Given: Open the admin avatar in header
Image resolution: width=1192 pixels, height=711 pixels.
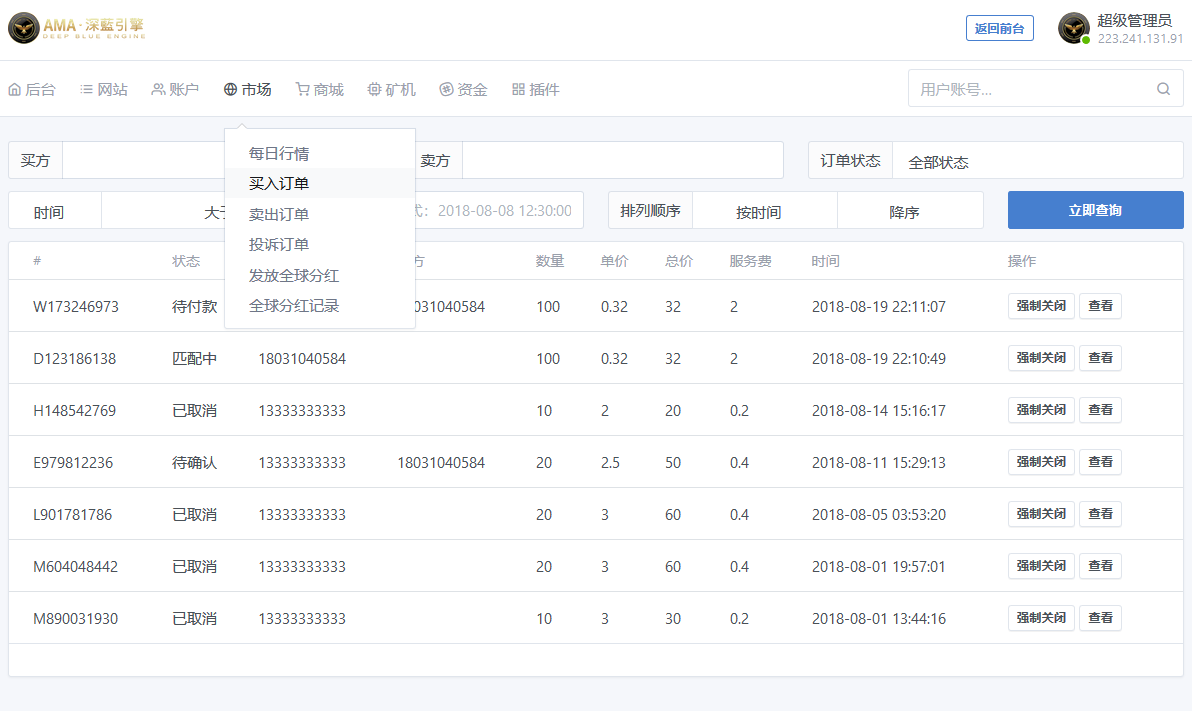Looking at the screenshot, I should pyautogui.click(x=1073, y=28).
